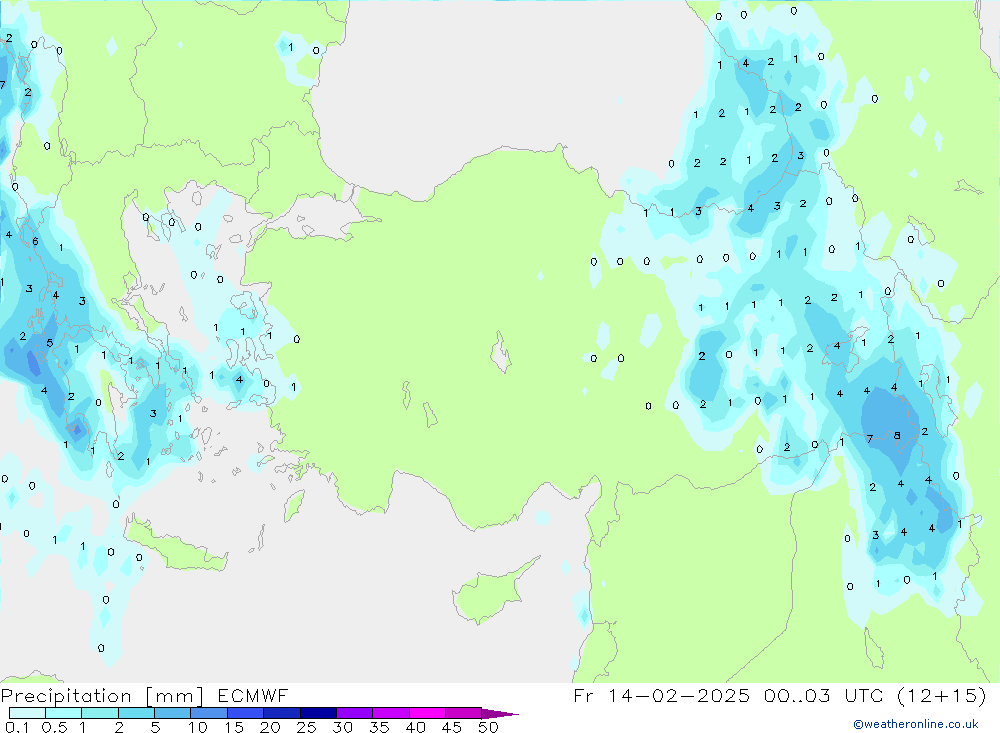Click the island of Cyprus on the map
This screenshot has height=733, width=1000.
(x=490, y=595)
